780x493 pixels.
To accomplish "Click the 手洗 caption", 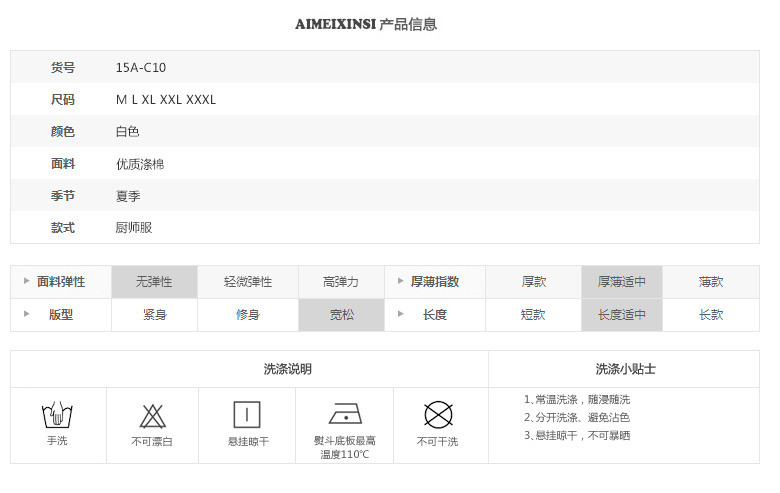I will (x=57, y=441).
